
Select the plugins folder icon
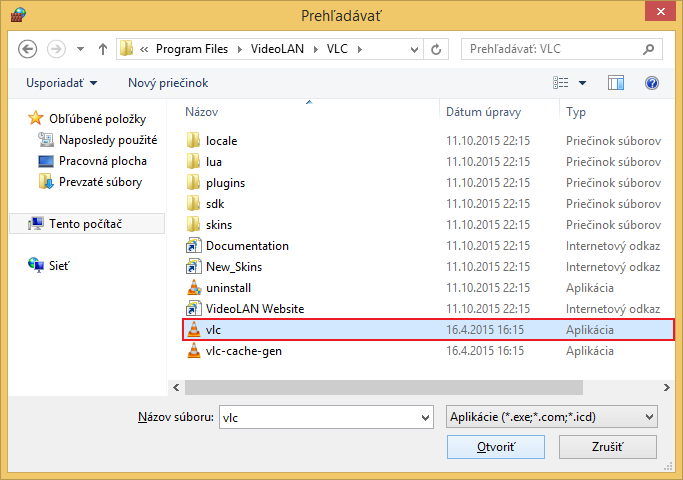[x=193, y=183]
